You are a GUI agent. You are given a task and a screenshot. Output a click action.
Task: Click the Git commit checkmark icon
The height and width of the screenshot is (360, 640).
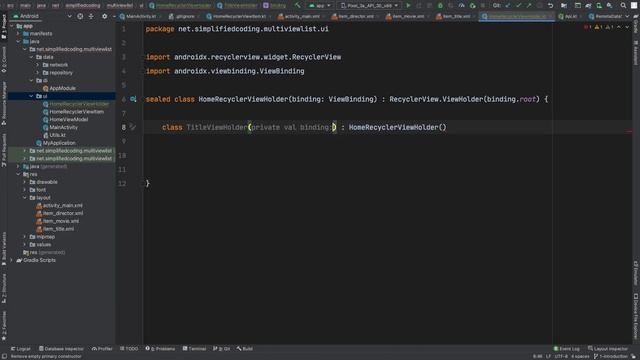click(x=518, y=5)
